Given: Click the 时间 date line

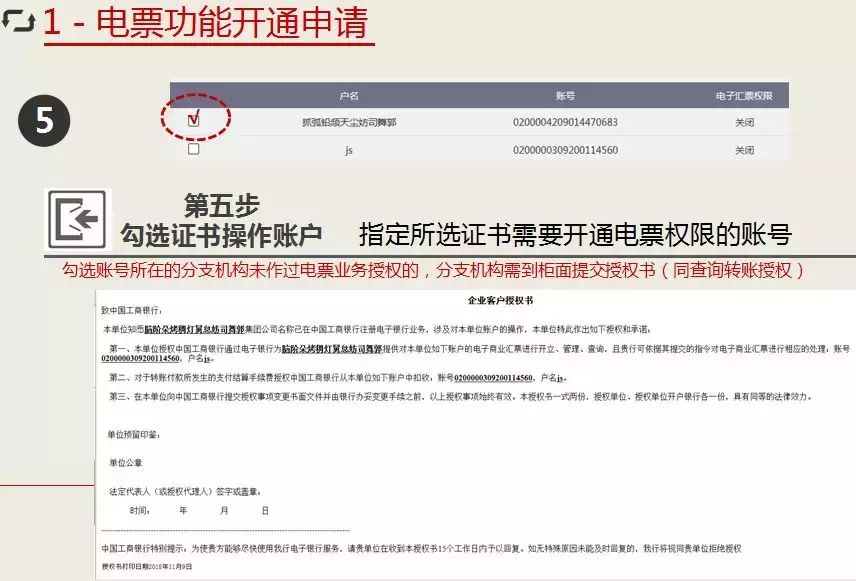Looking at the screenshot, I should pyautogui.click(x=199, y=511).
